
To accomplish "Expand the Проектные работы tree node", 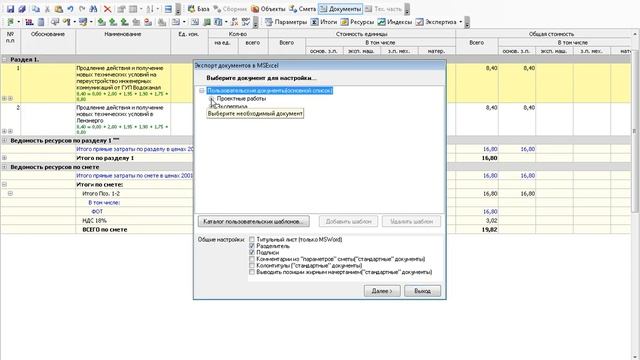I will click(x=211, y=99).
